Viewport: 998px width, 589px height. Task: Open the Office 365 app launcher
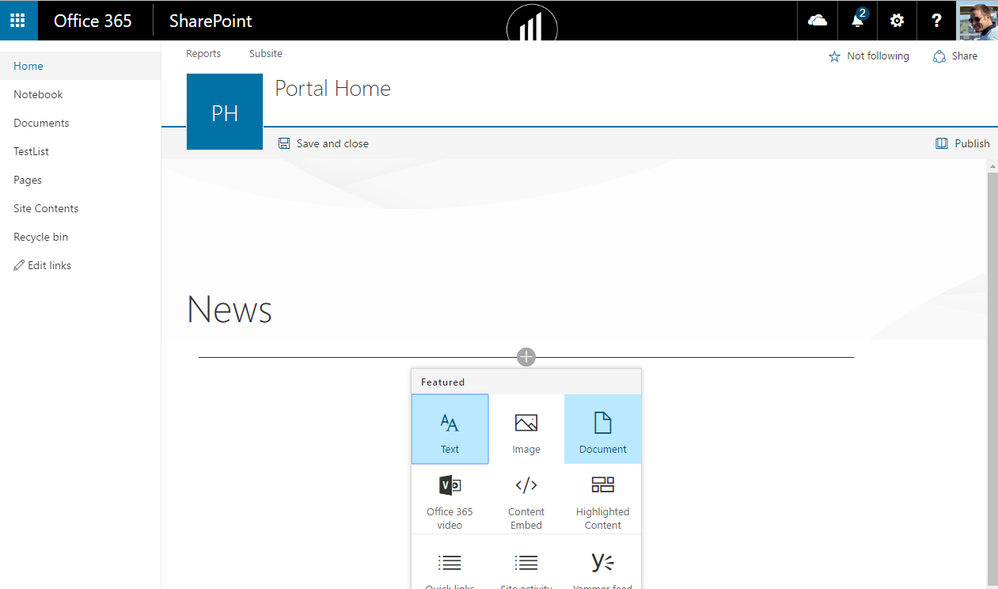18,20
